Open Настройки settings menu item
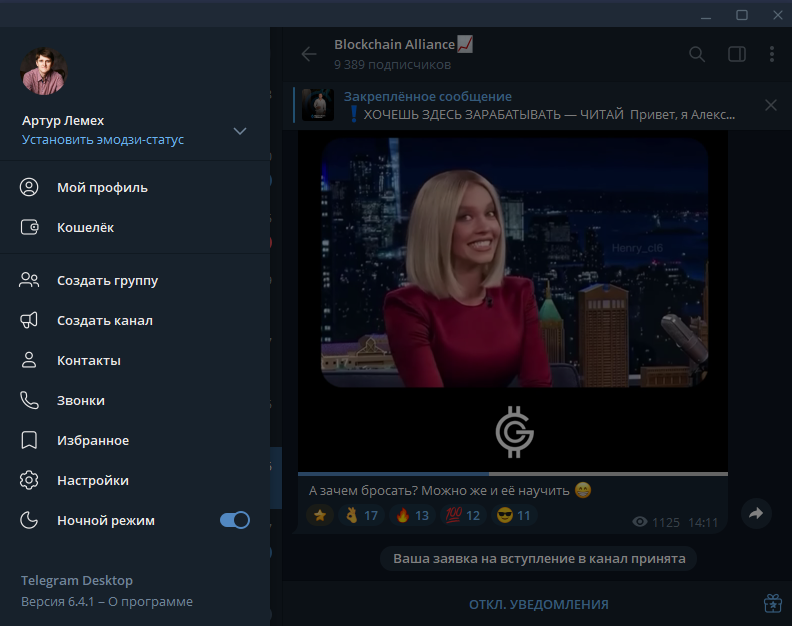The height and width of the screenshot is (626, 792). [x=135, y=480]
